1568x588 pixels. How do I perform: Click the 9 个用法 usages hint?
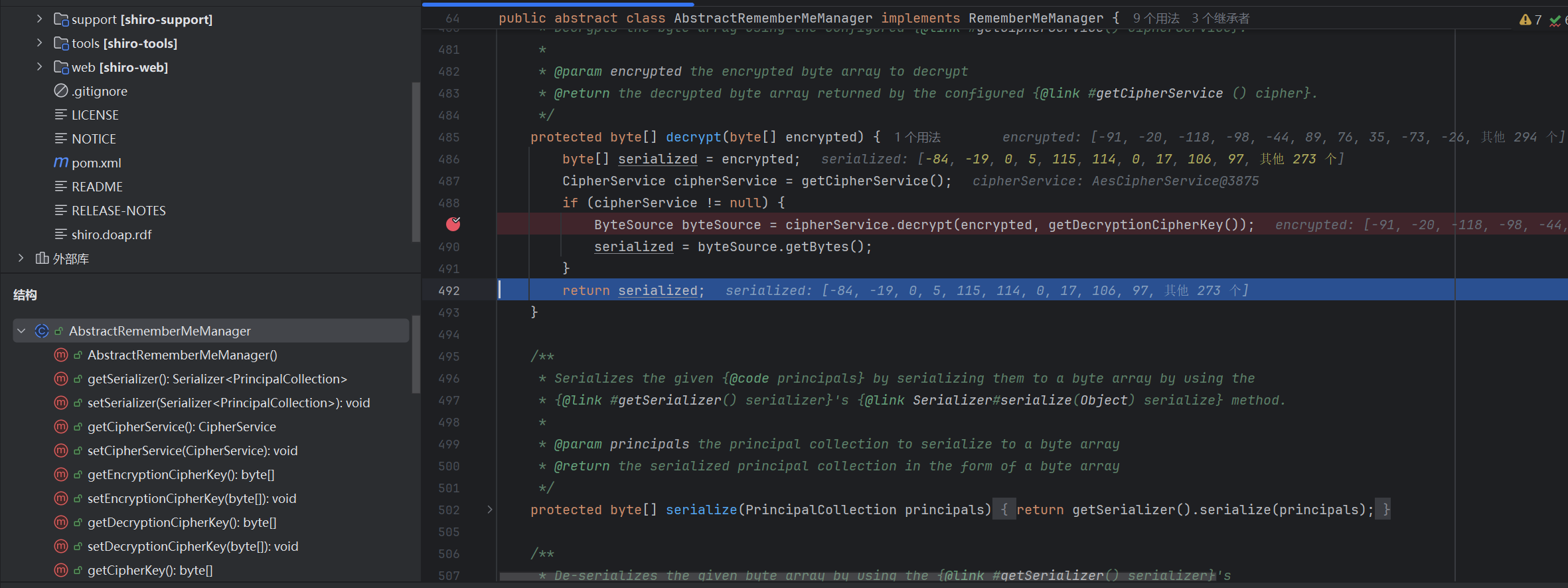(x=1156, y=19)
